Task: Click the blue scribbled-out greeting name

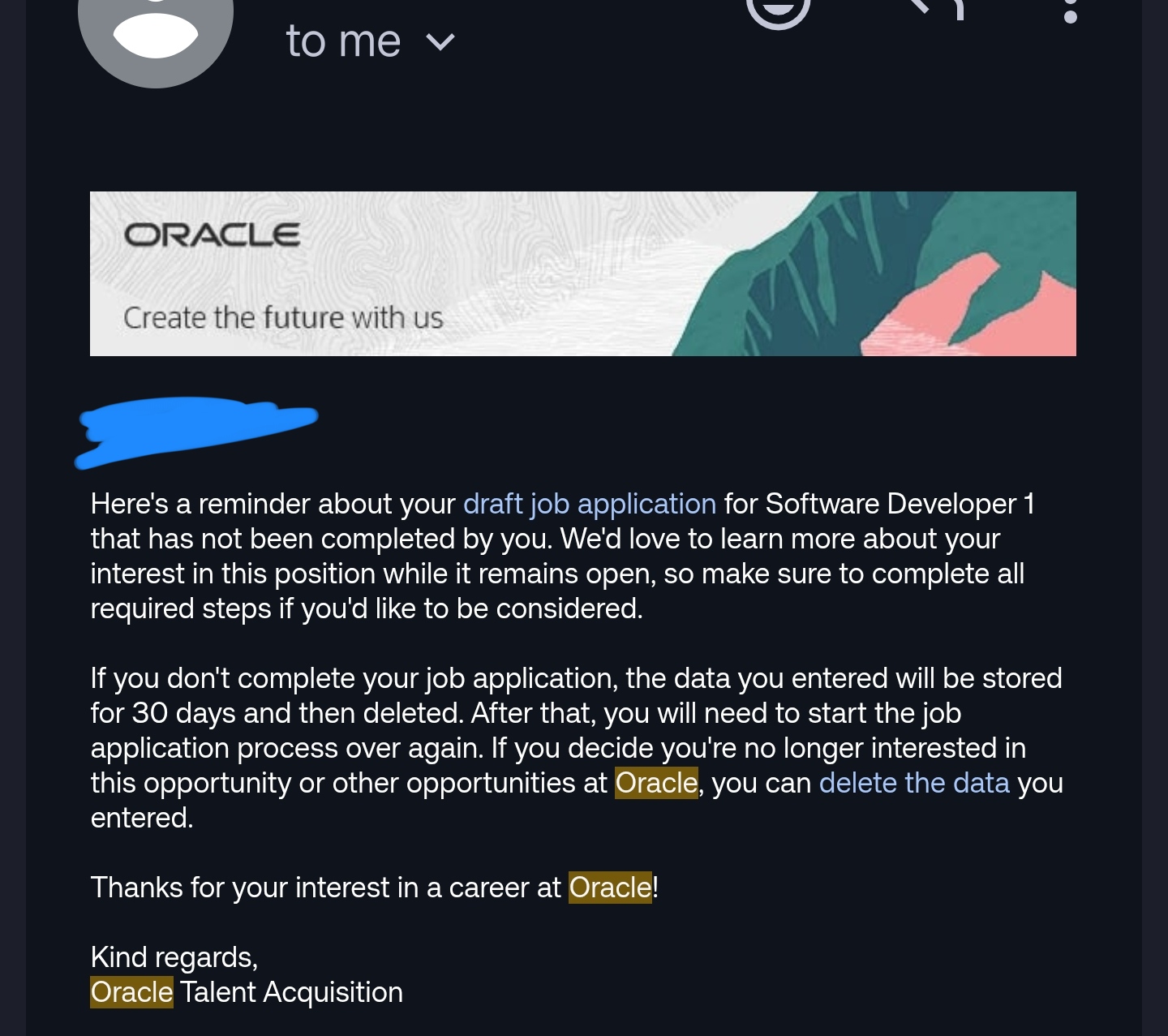Action: pos(195,428)
